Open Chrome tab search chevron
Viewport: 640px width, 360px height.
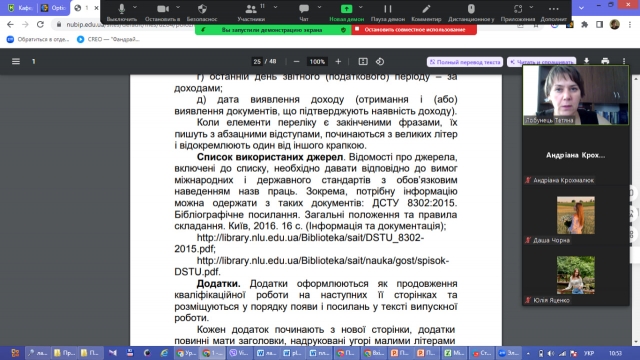(x=581, y=8)
